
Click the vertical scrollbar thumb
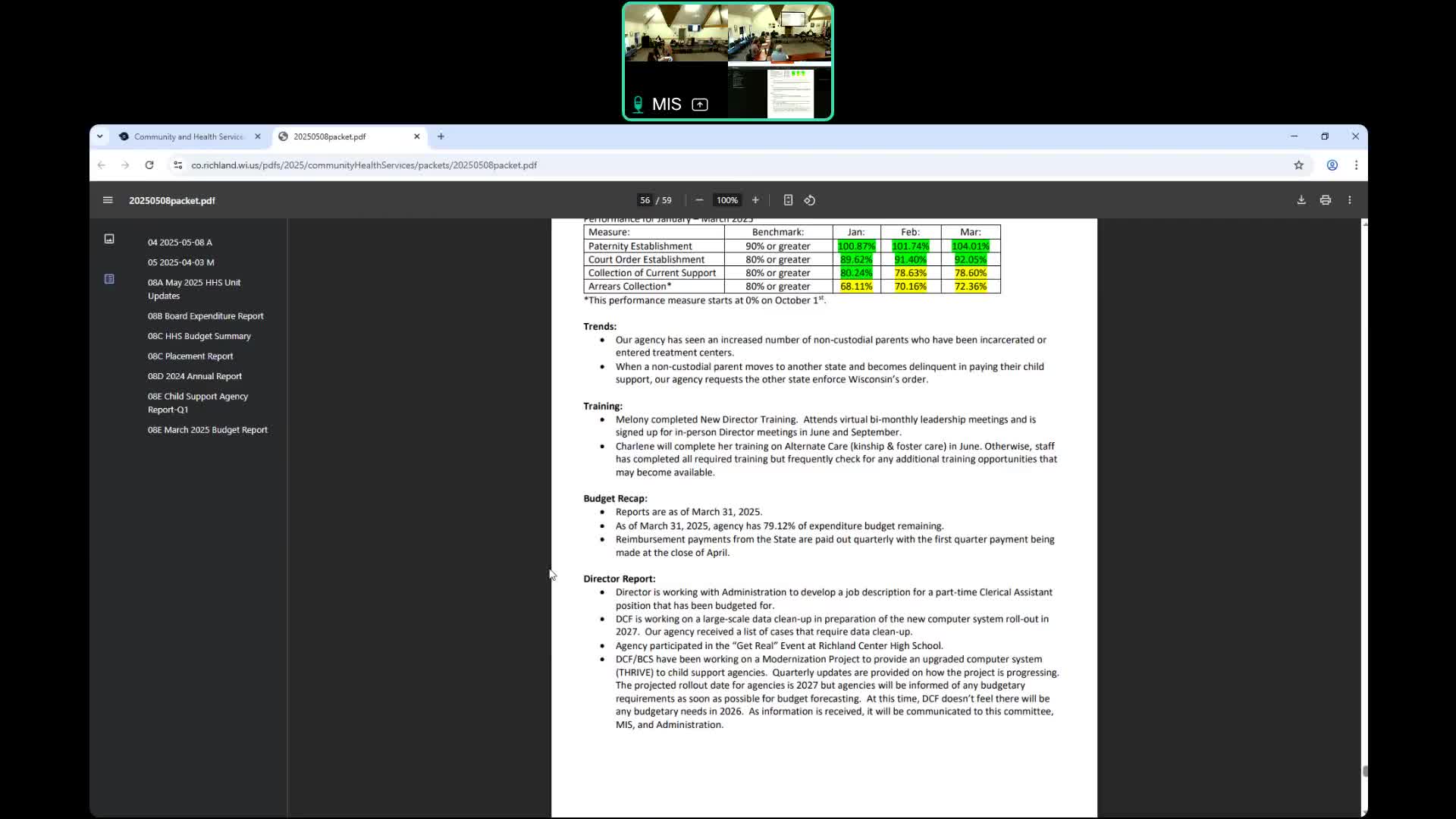point(1364,771)
